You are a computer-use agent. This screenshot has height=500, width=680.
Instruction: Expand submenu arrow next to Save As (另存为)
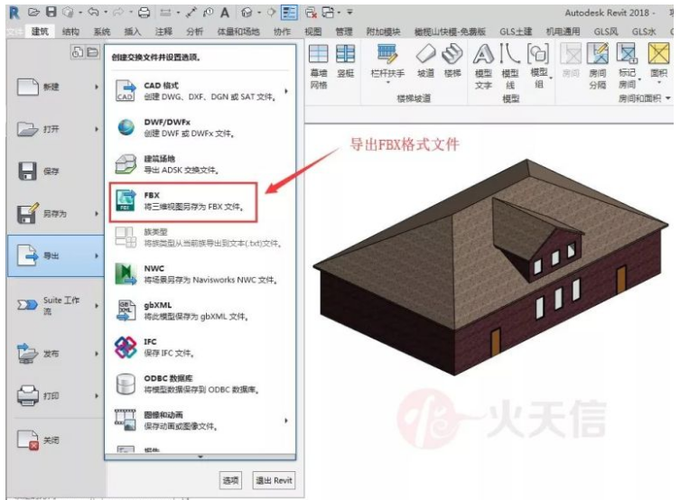click(x=96, y=213)
